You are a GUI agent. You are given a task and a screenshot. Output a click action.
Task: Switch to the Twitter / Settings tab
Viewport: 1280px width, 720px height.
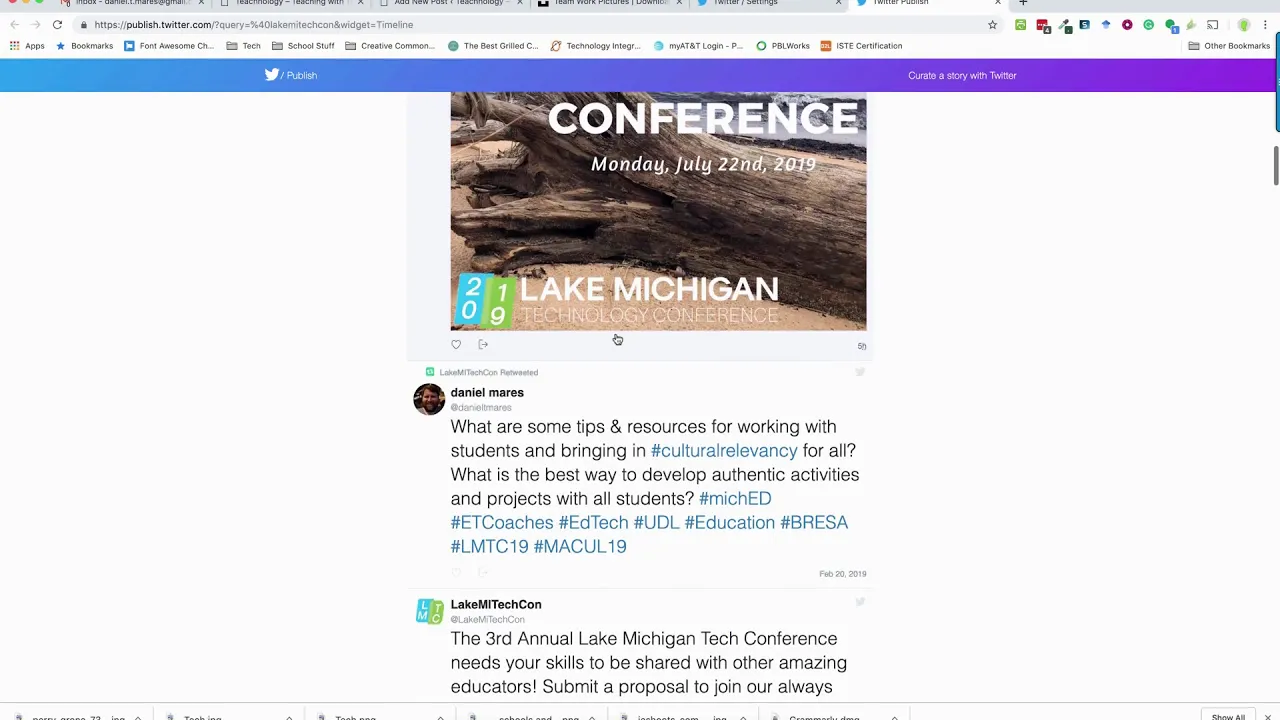coord(745,3)
